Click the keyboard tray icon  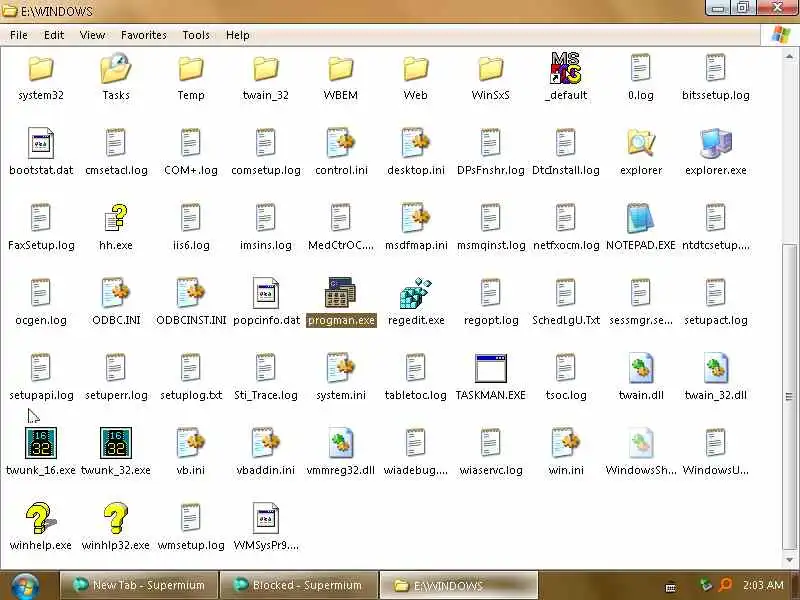tap(671, 586)
